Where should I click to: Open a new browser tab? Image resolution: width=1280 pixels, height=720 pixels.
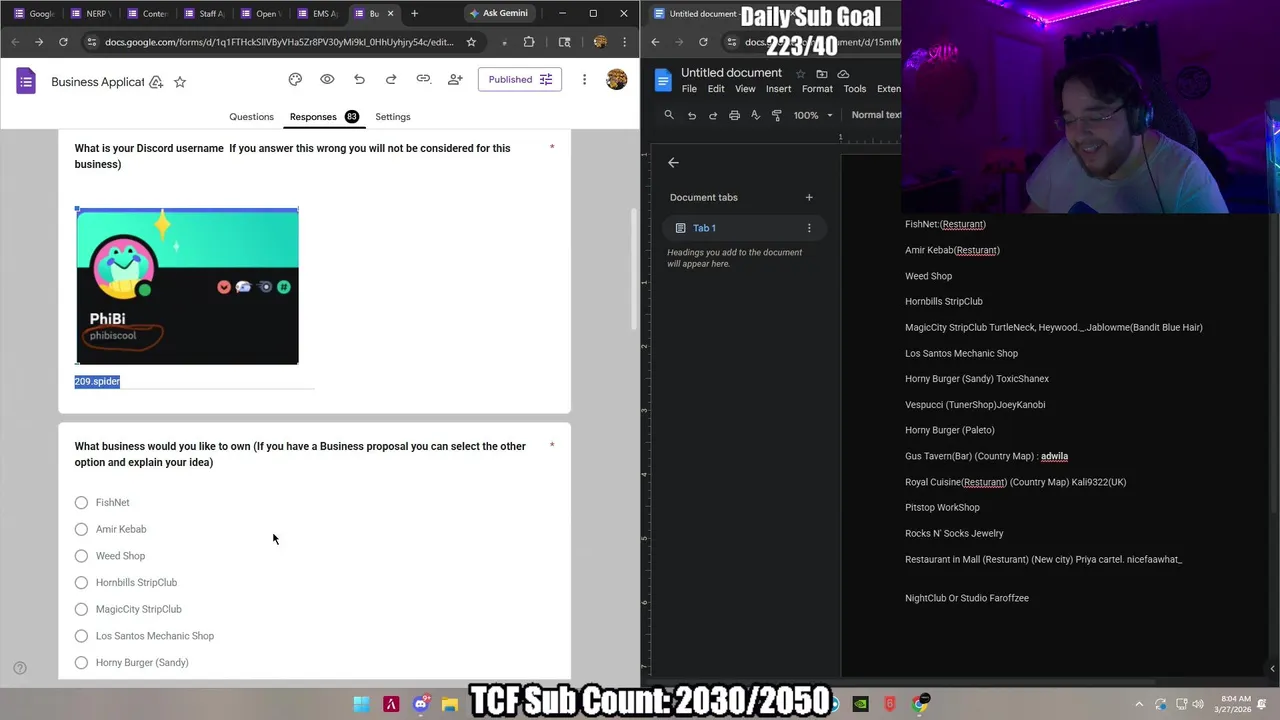pos(415,13)
